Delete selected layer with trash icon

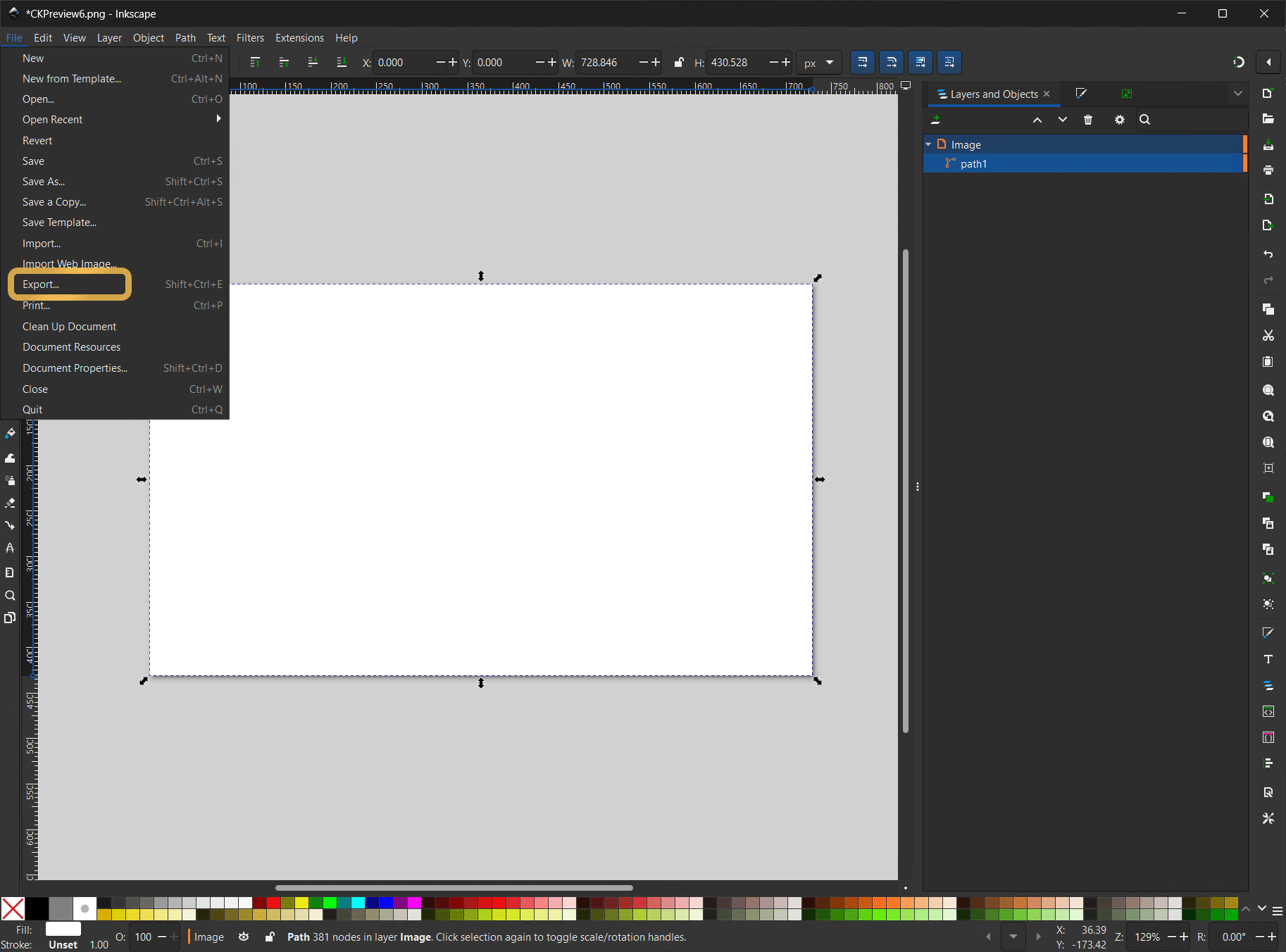tap(1088, 120)
